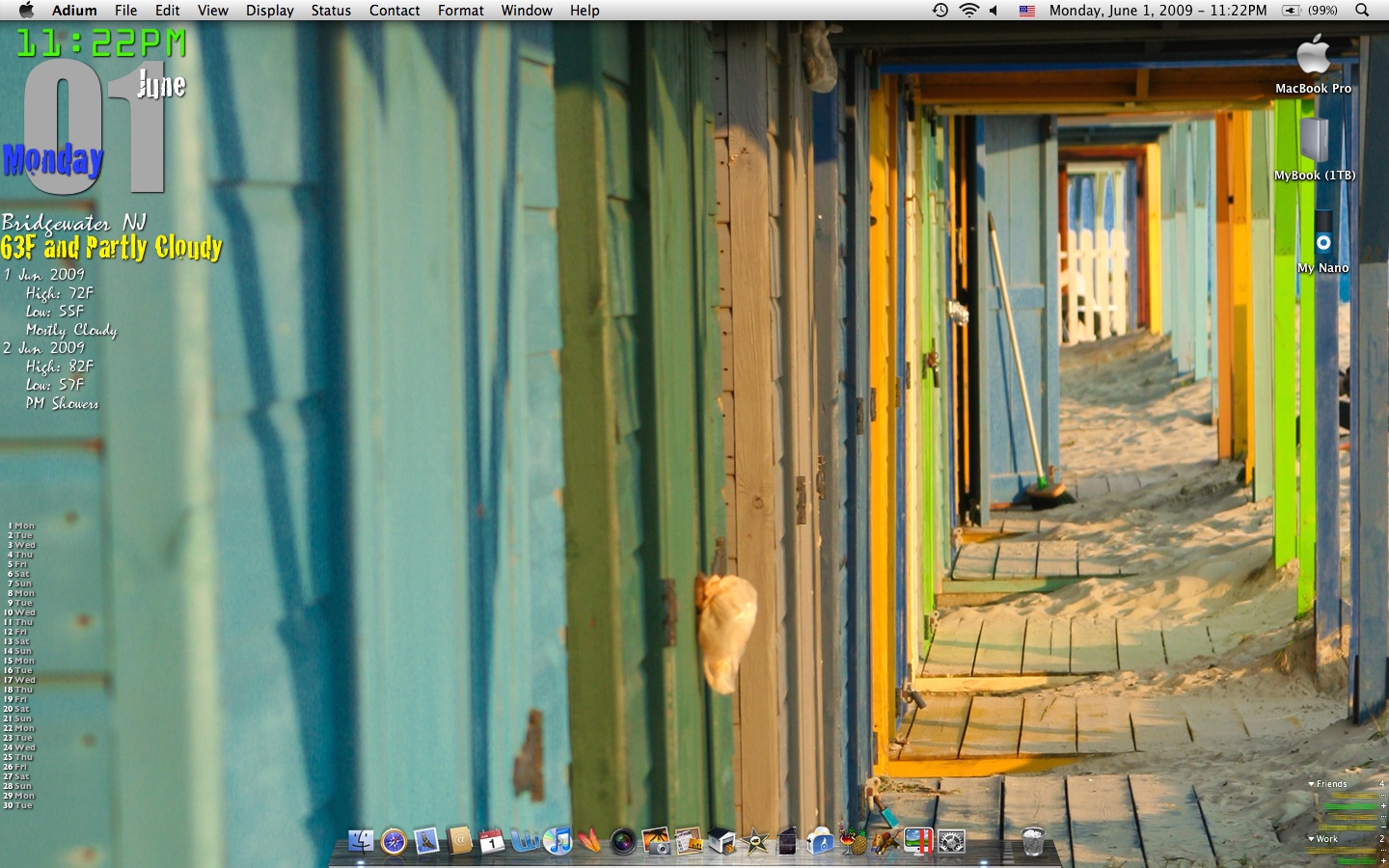Open System Preferences from the Dock
Image resolution: width=1389 pixels, height=868 pixels.
pos(951,841)
